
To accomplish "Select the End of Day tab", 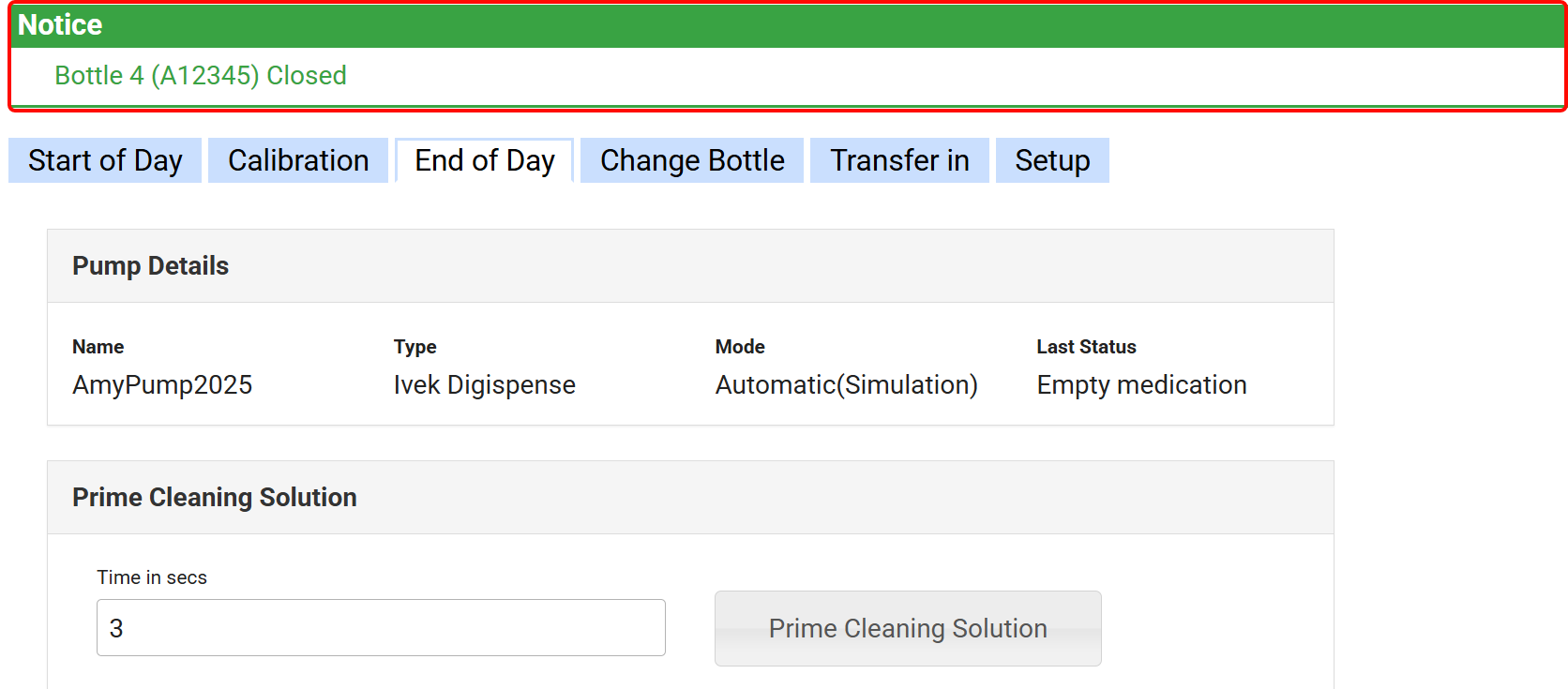I will pos(485,160).
